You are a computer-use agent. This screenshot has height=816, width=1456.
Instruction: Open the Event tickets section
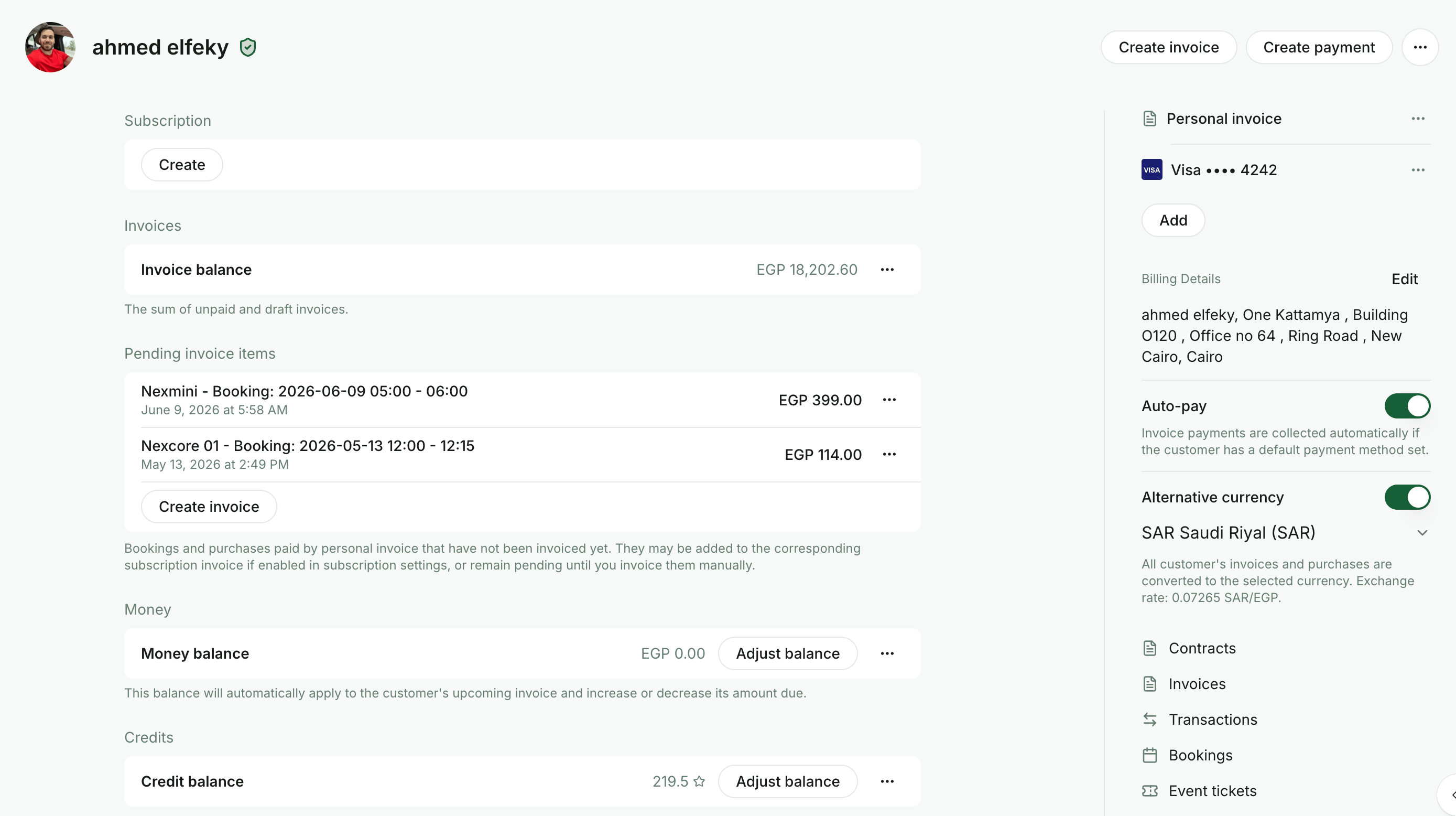tap(1212, 791)
